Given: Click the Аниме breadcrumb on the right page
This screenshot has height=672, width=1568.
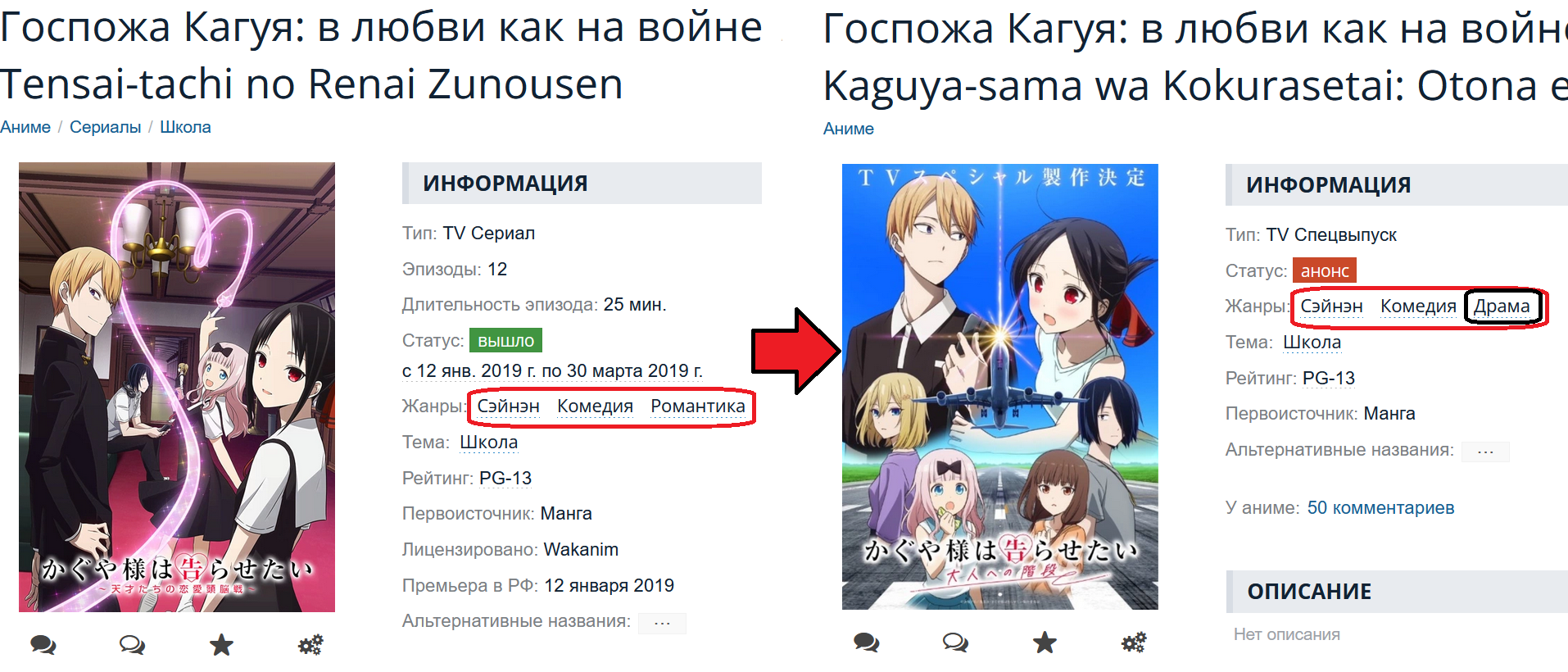Looking at the screenshot, I should 849,129.
